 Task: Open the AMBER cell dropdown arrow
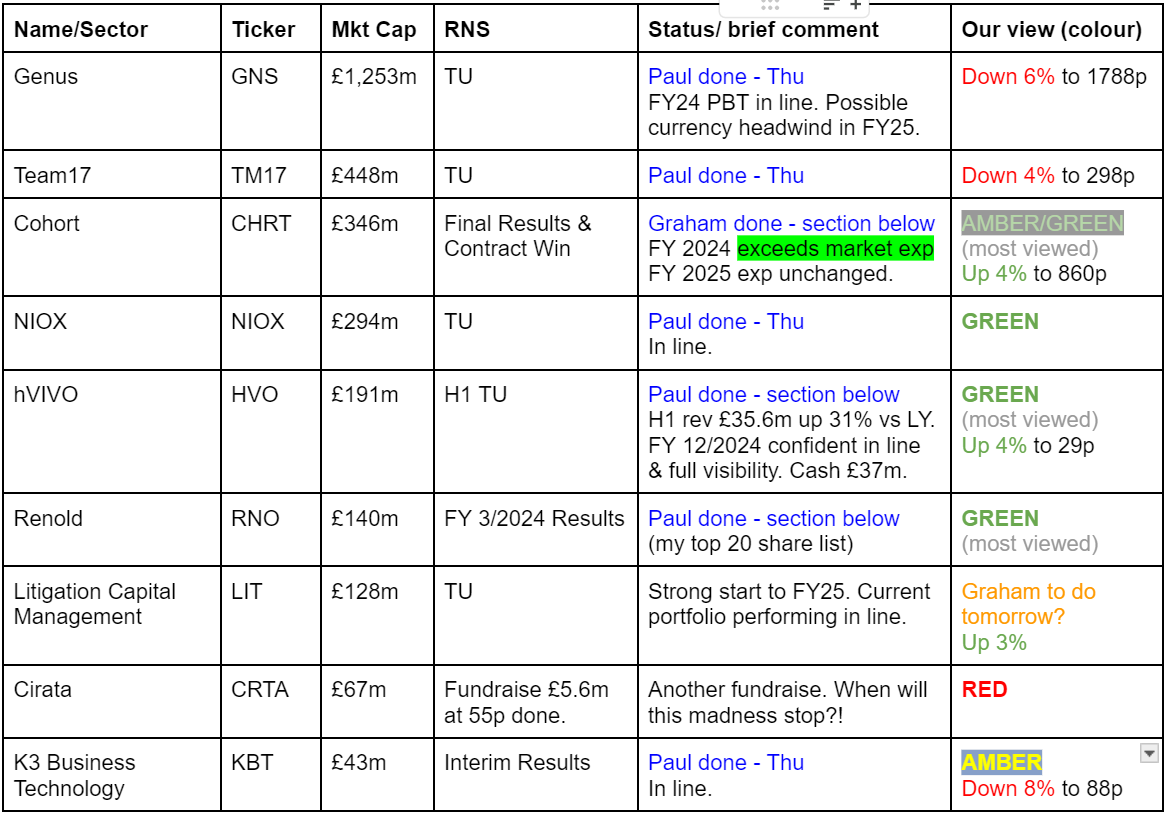pyautogui.click(x=1149, y=754)
